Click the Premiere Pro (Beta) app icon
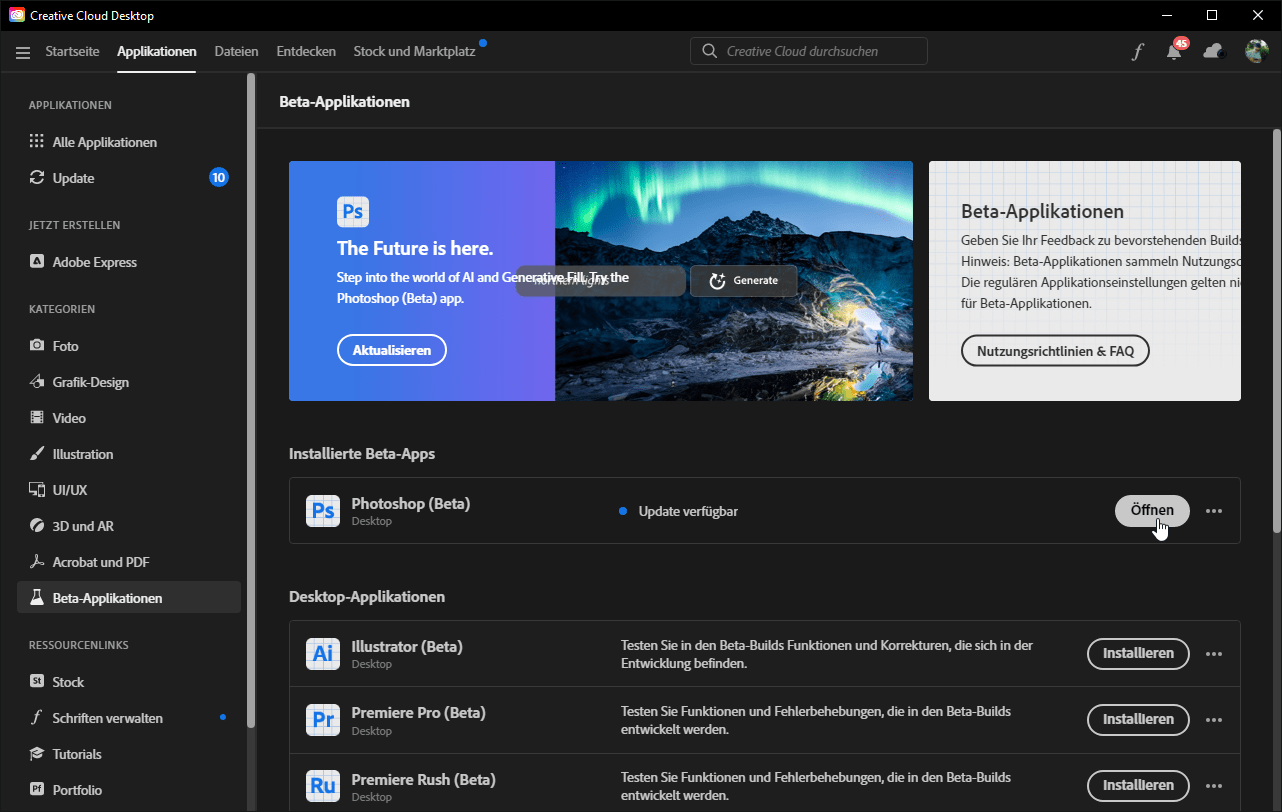 [x=322, y=720]
